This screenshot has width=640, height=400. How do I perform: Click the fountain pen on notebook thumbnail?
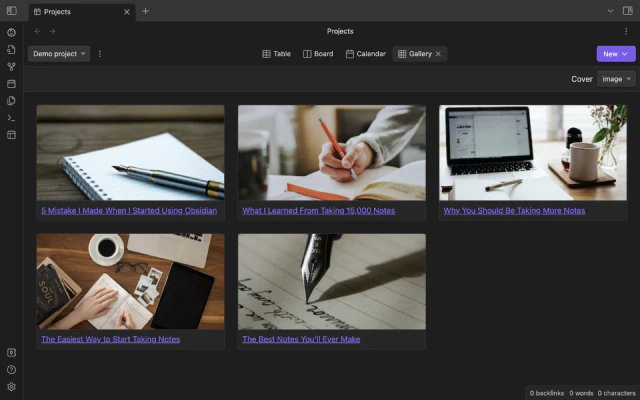[x=130, y=153]
